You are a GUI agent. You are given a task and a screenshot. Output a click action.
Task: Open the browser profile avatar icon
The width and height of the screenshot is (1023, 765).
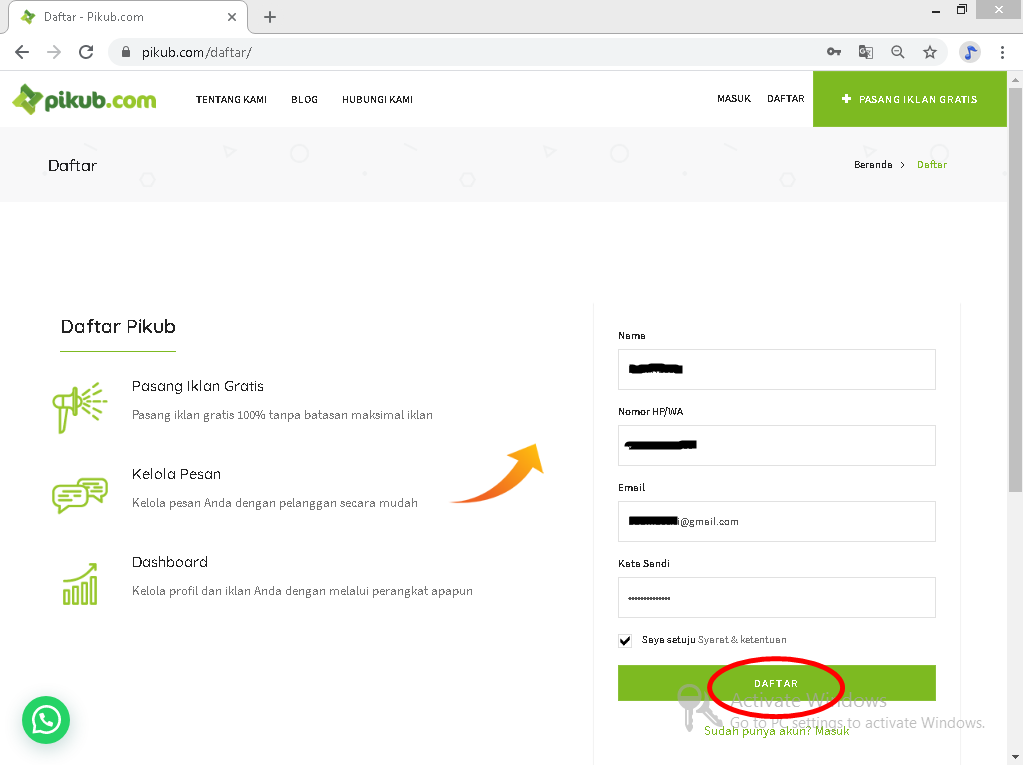[969, 51]
